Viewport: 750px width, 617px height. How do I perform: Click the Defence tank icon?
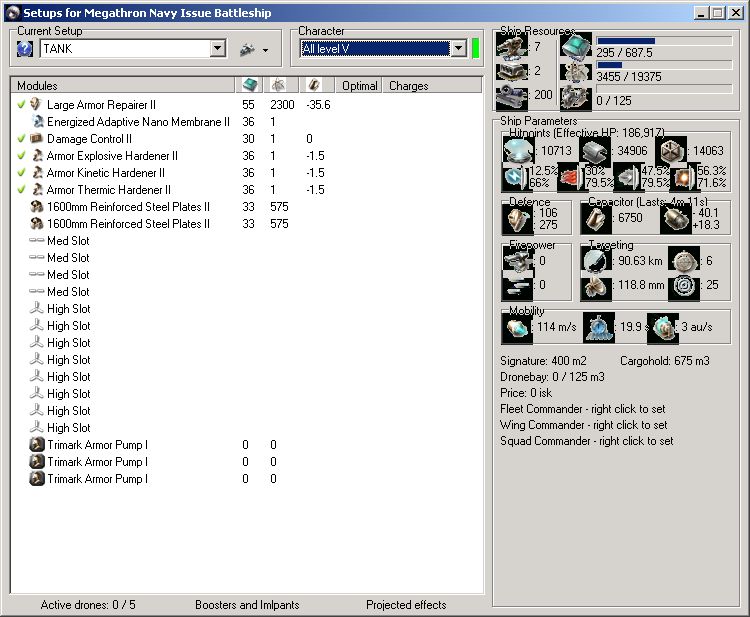click(518, 219)
